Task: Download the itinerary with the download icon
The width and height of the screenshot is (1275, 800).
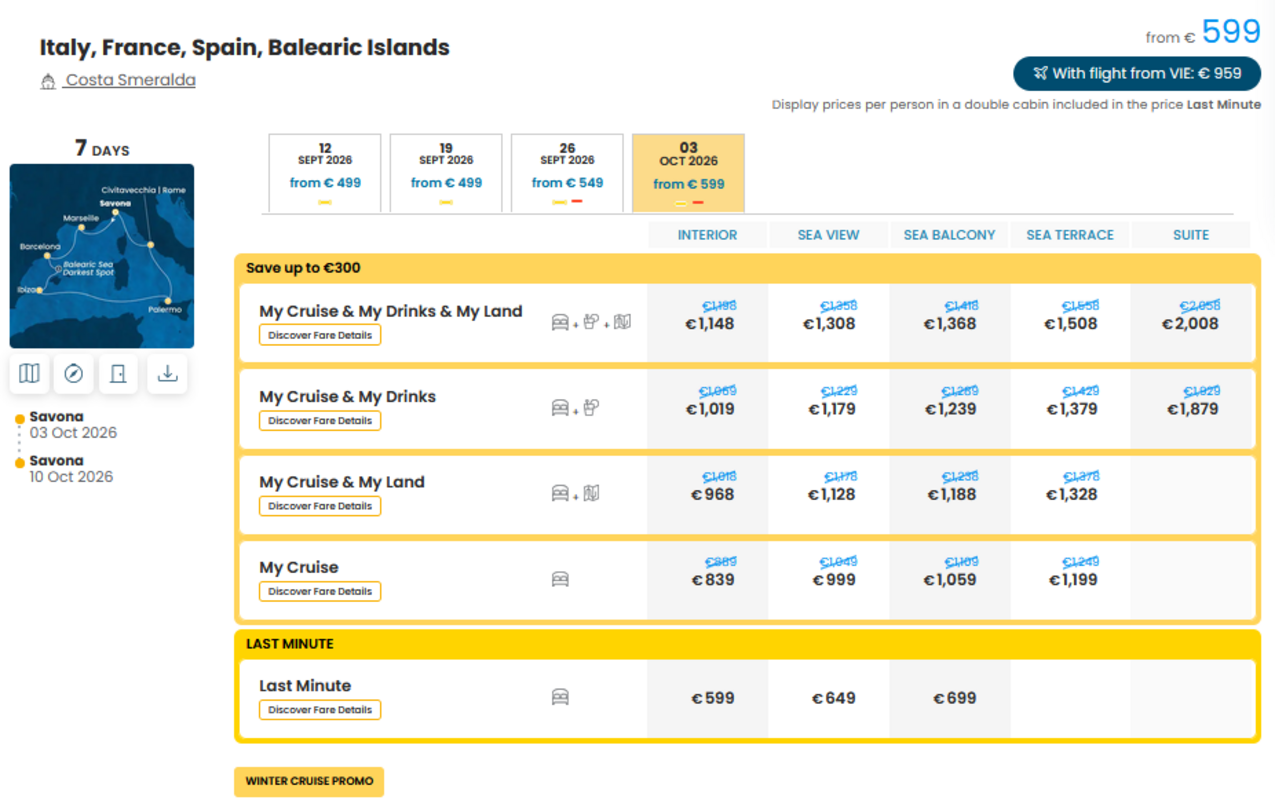Action: [167, 373]
